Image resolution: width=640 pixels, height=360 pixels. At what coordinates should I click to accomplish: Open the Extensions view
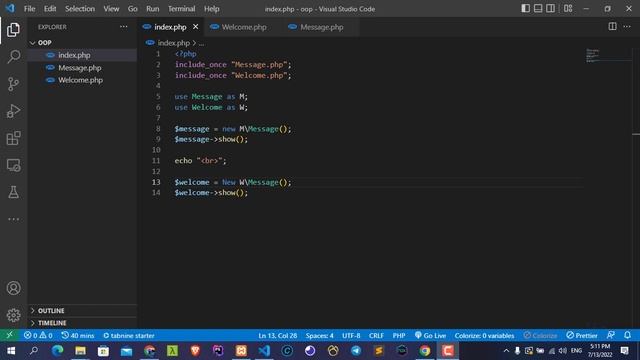tap(13, 138)
